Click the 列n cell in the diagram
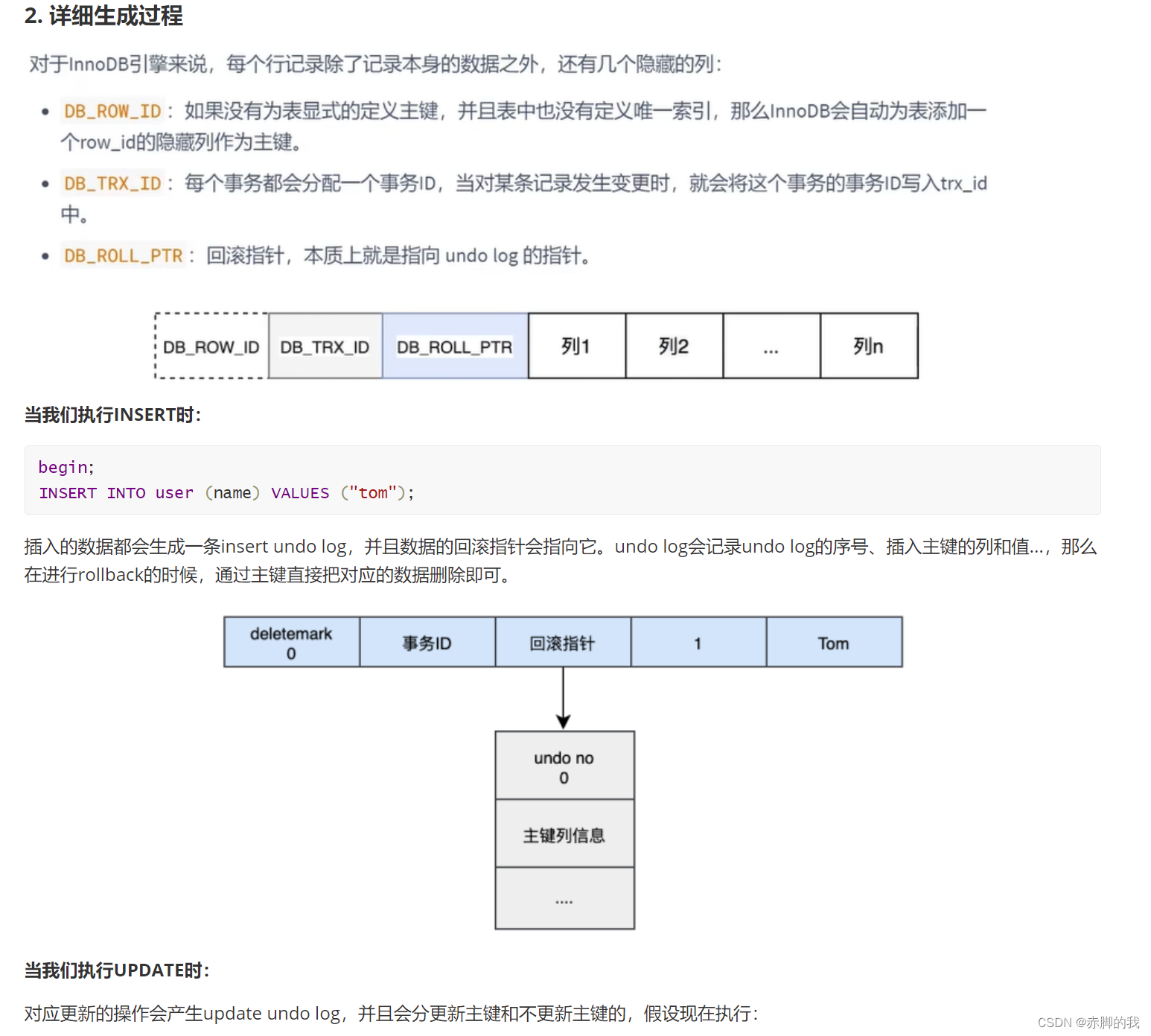 [868, 346]
